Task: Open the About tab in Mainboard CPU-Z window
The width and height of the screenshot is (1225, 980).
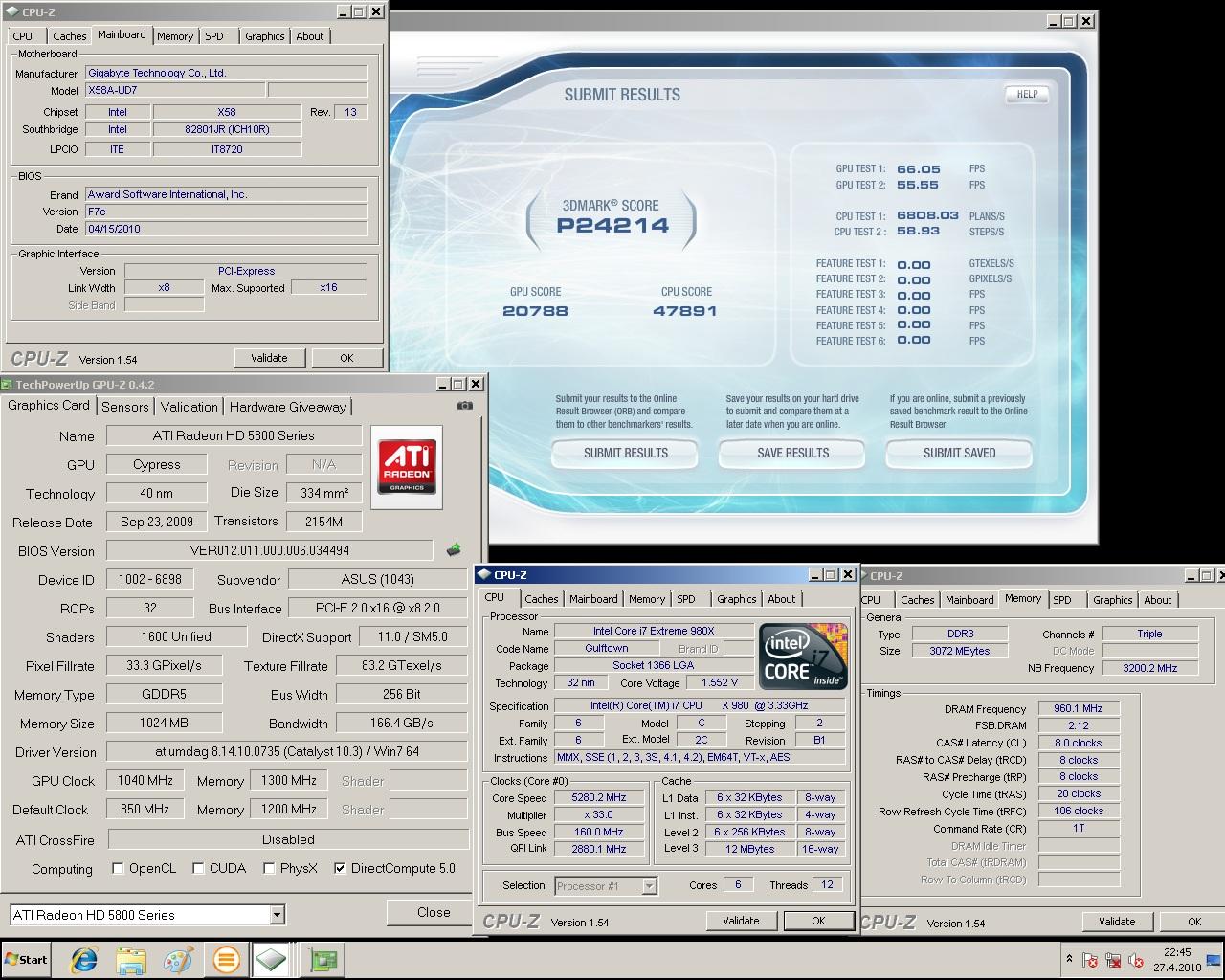Action: pyautogui.click(x=310, y=36)
